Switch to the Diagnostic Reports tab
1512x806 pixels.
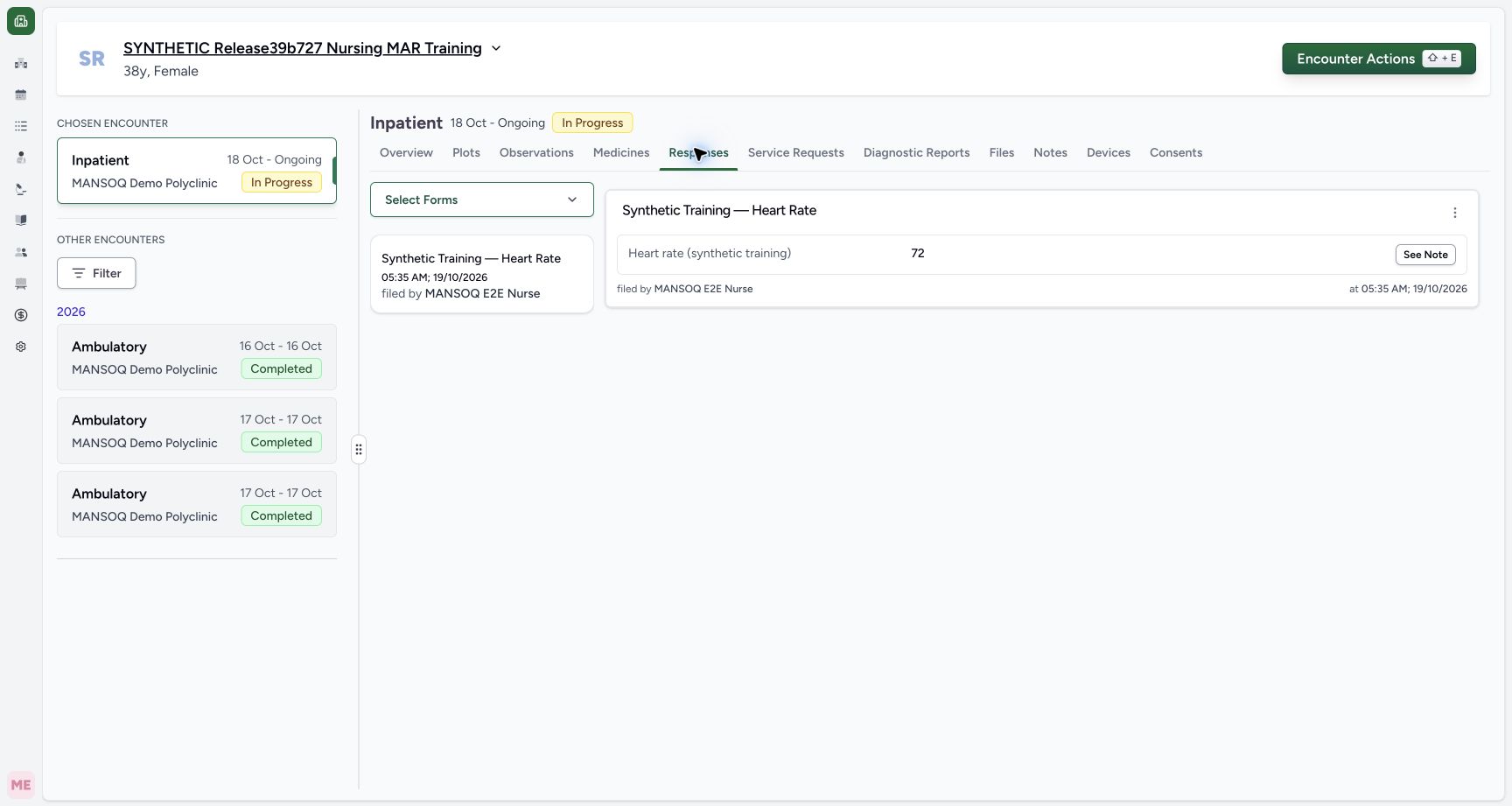[x=916, y=152]
